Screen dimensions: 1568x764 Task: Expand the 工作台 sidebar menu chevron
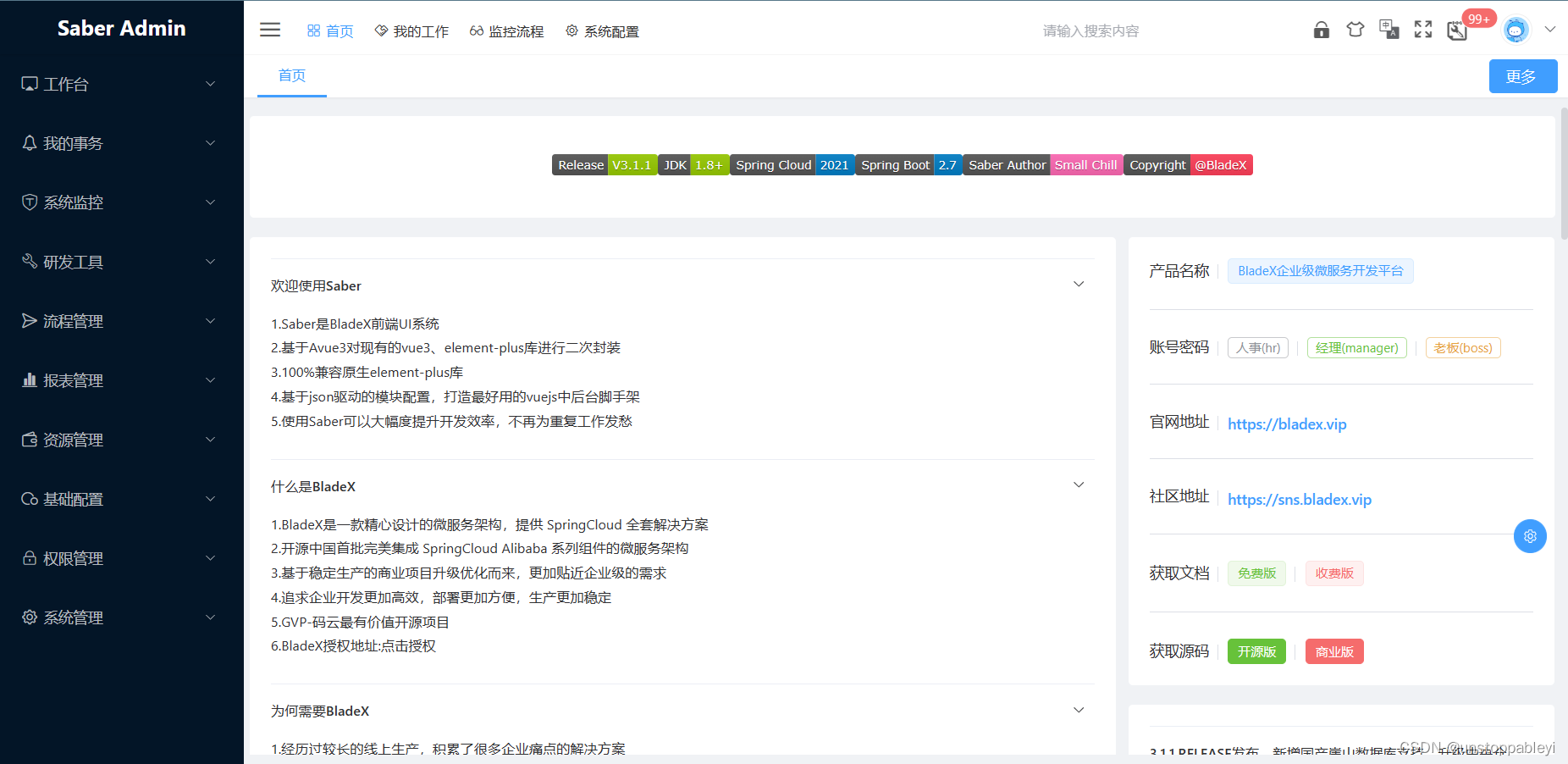(211, 84)
